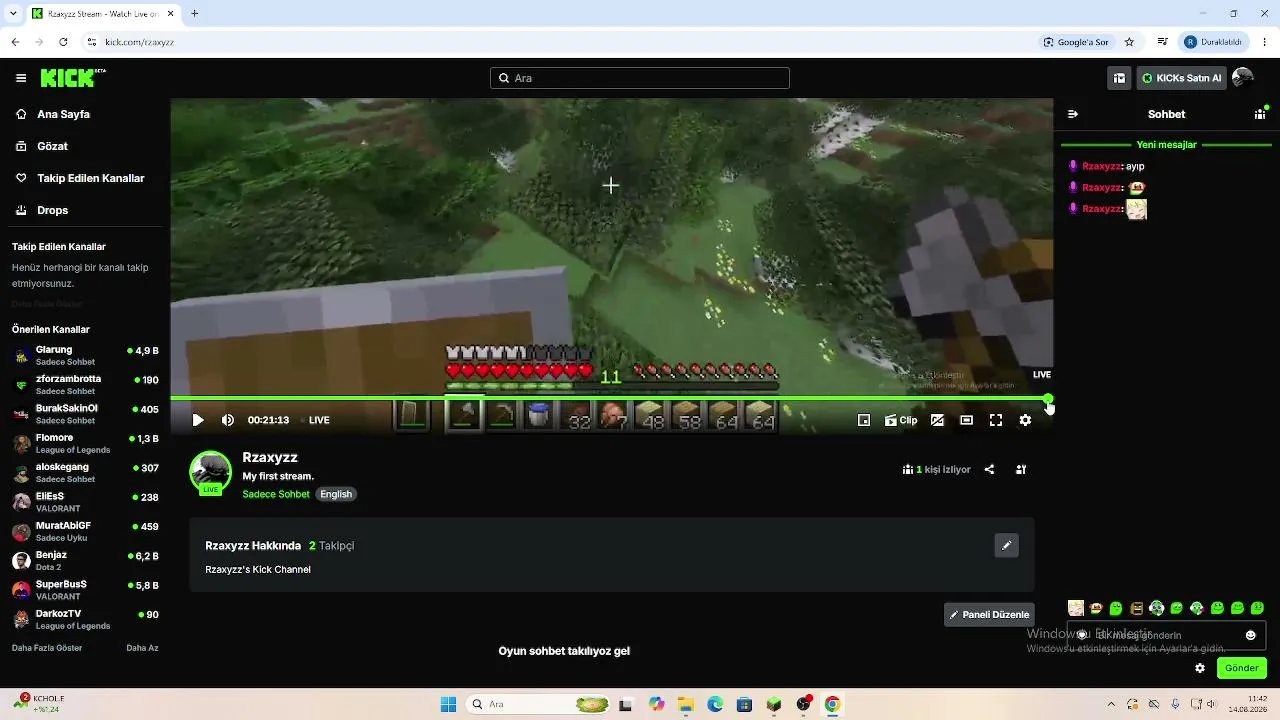
Task: Open DarkozTV channel
Action: pyautogui.click(x=85, y=619)
